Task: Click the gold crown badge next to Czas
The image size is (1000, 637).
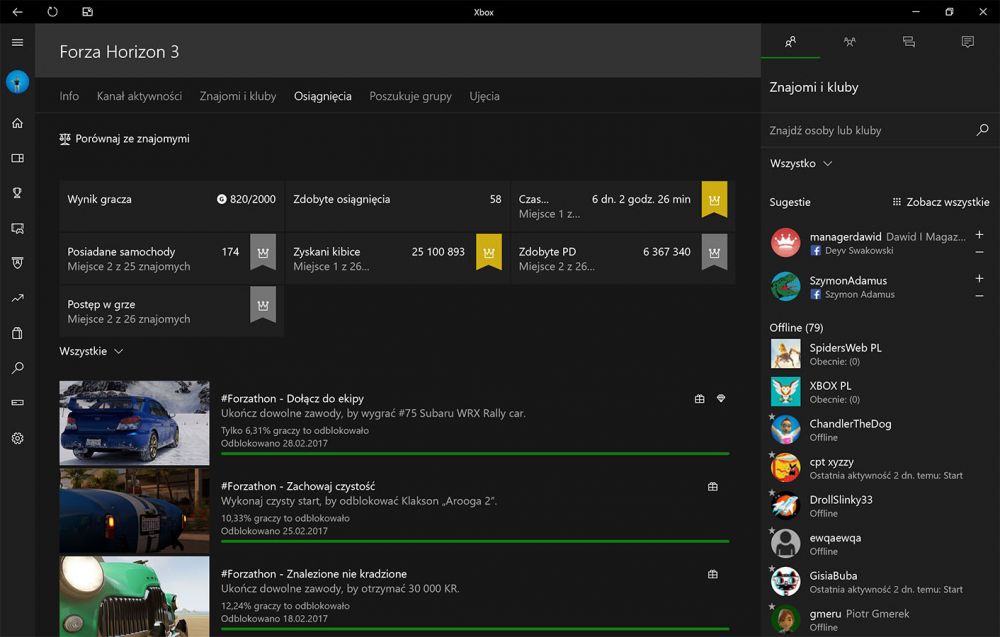Action: [x=714, y=199]
